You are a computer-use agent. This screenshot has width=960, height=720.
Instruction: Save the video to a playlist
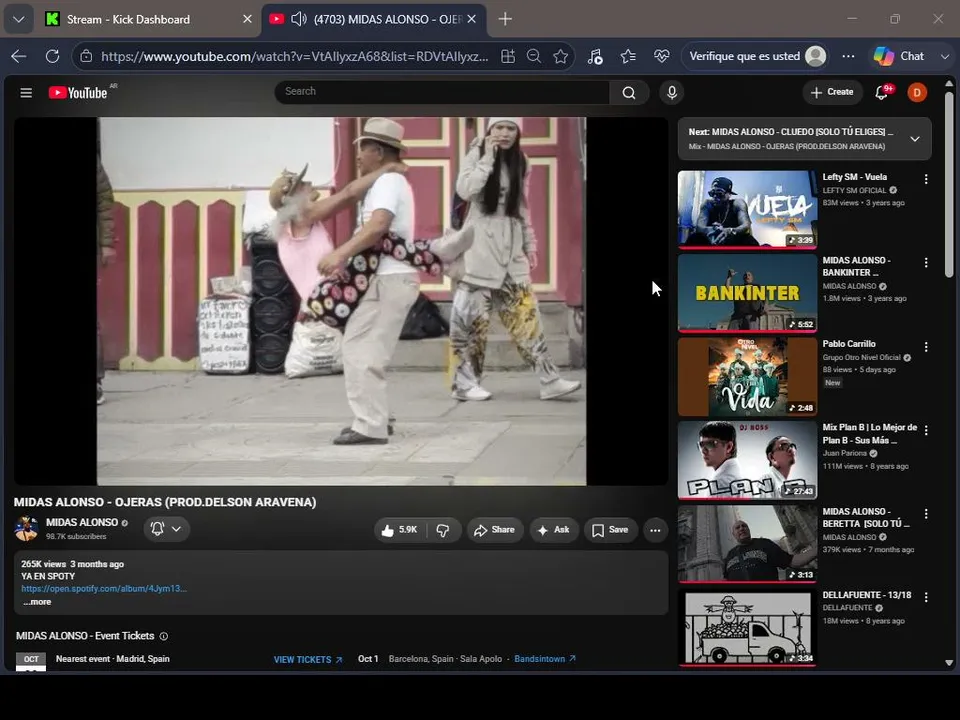coord(610,530)
